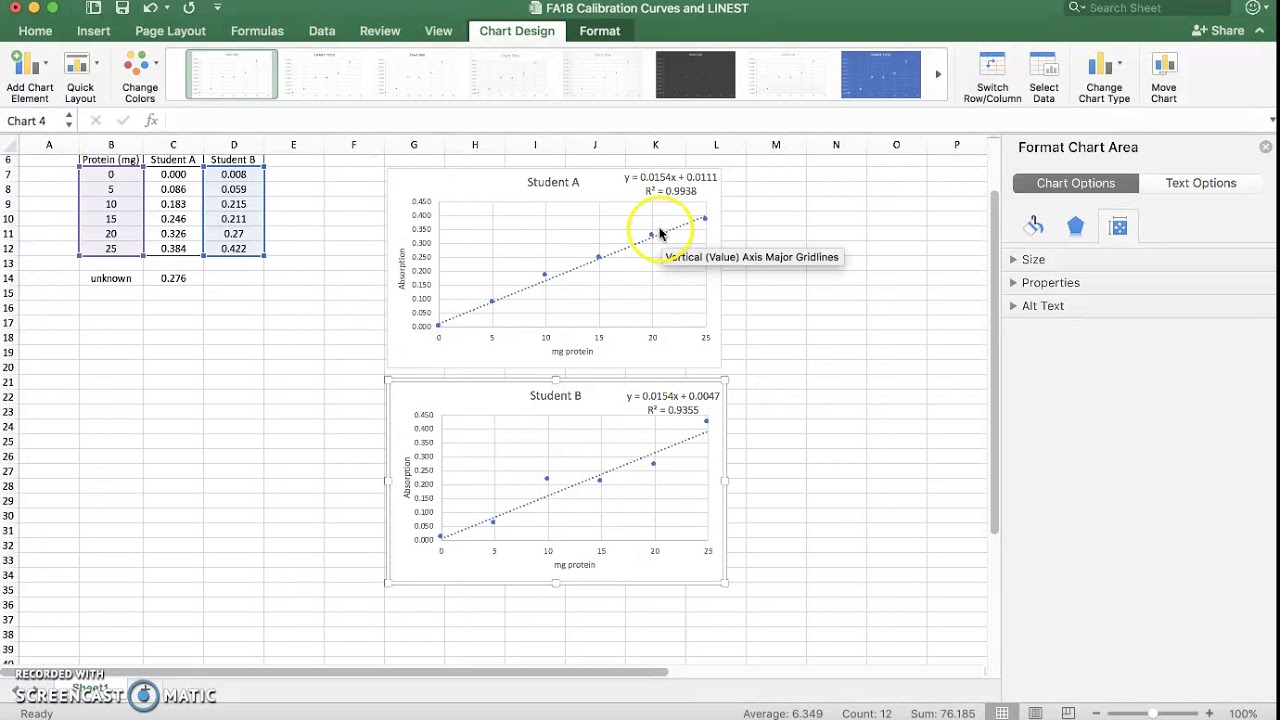Viewport: 1280px width, 720px height.
Task: Click the formula bar cancel X icon
Action: pyautogui.click(x=96, y=121)
